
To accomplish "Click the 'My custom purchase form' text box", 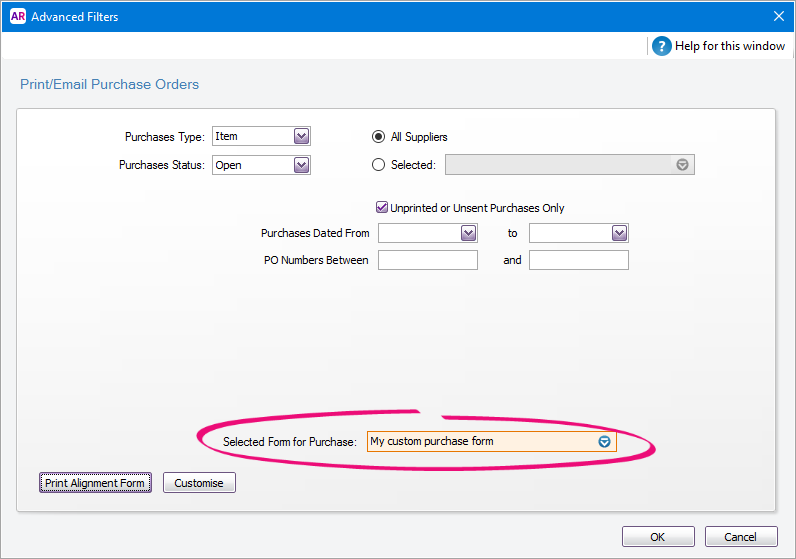I will click(x=480, y=441).
